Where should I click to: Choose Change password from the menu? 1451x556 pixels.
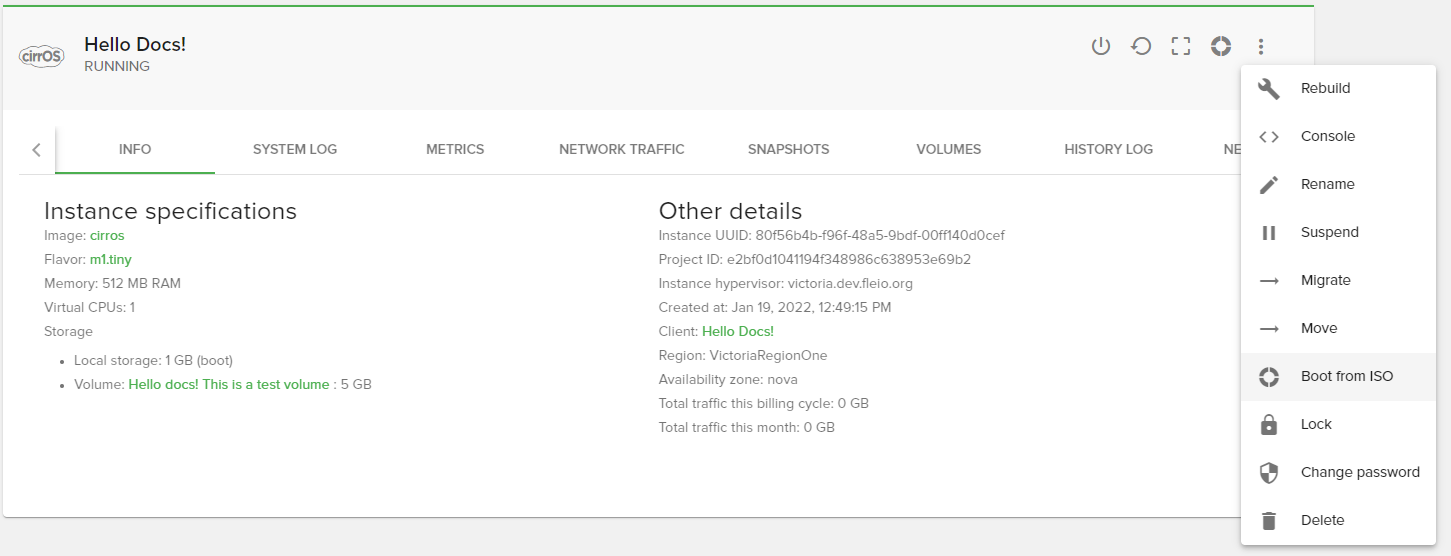(x=1359, y=472)
